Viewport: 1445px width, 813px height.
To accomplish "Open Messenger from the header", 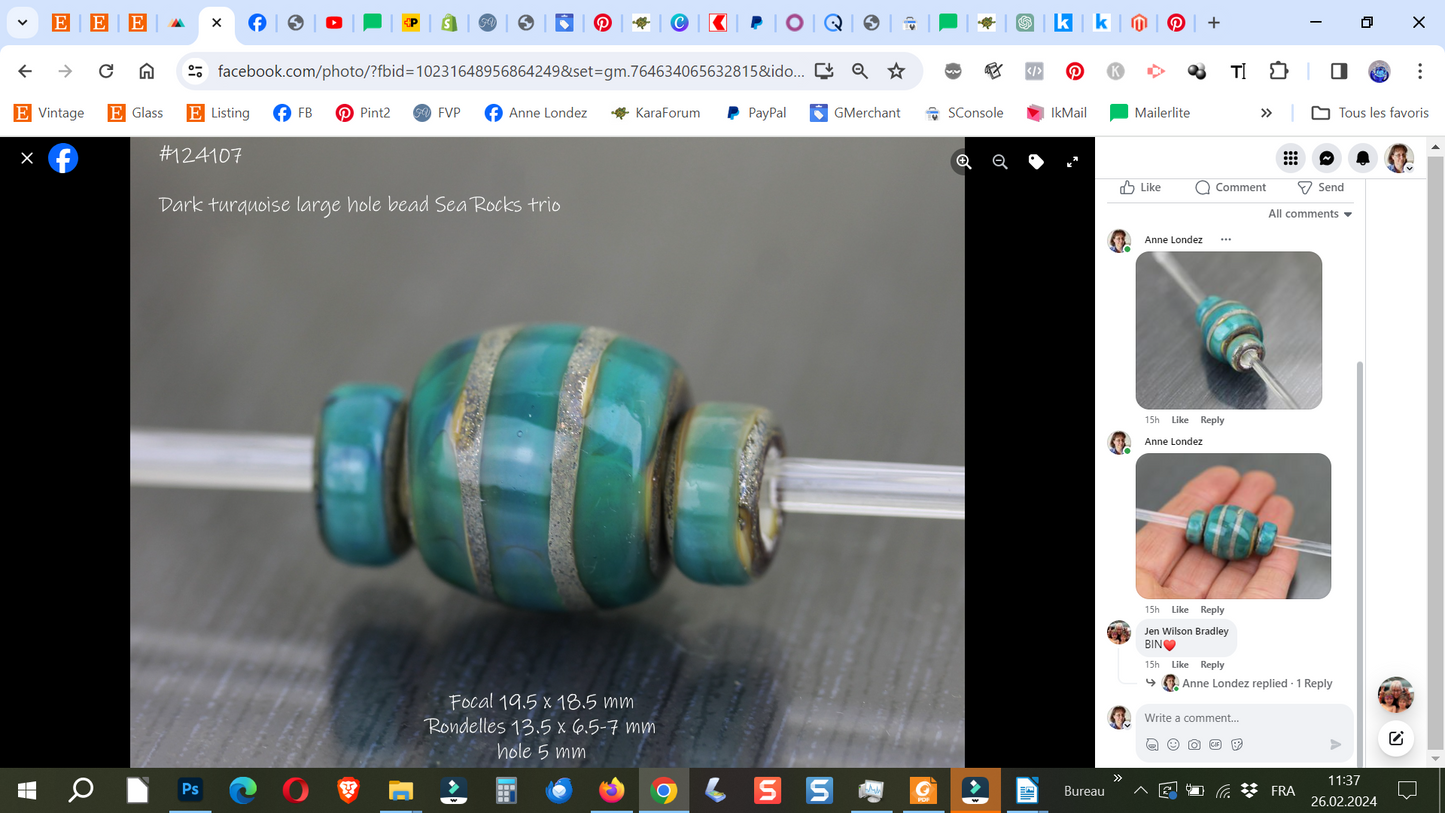I will tap(1326, 158).
